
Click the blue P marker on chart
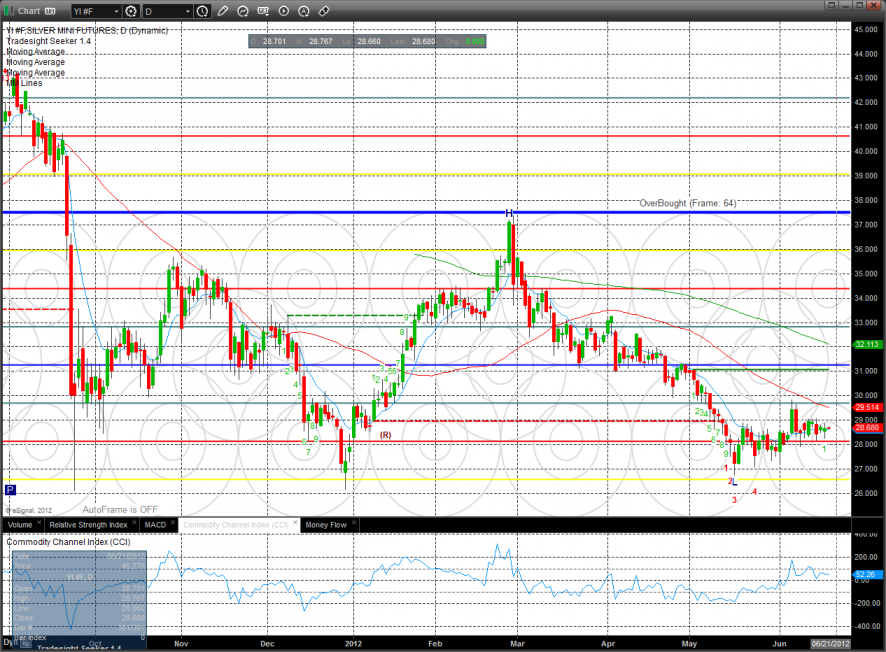10,490
